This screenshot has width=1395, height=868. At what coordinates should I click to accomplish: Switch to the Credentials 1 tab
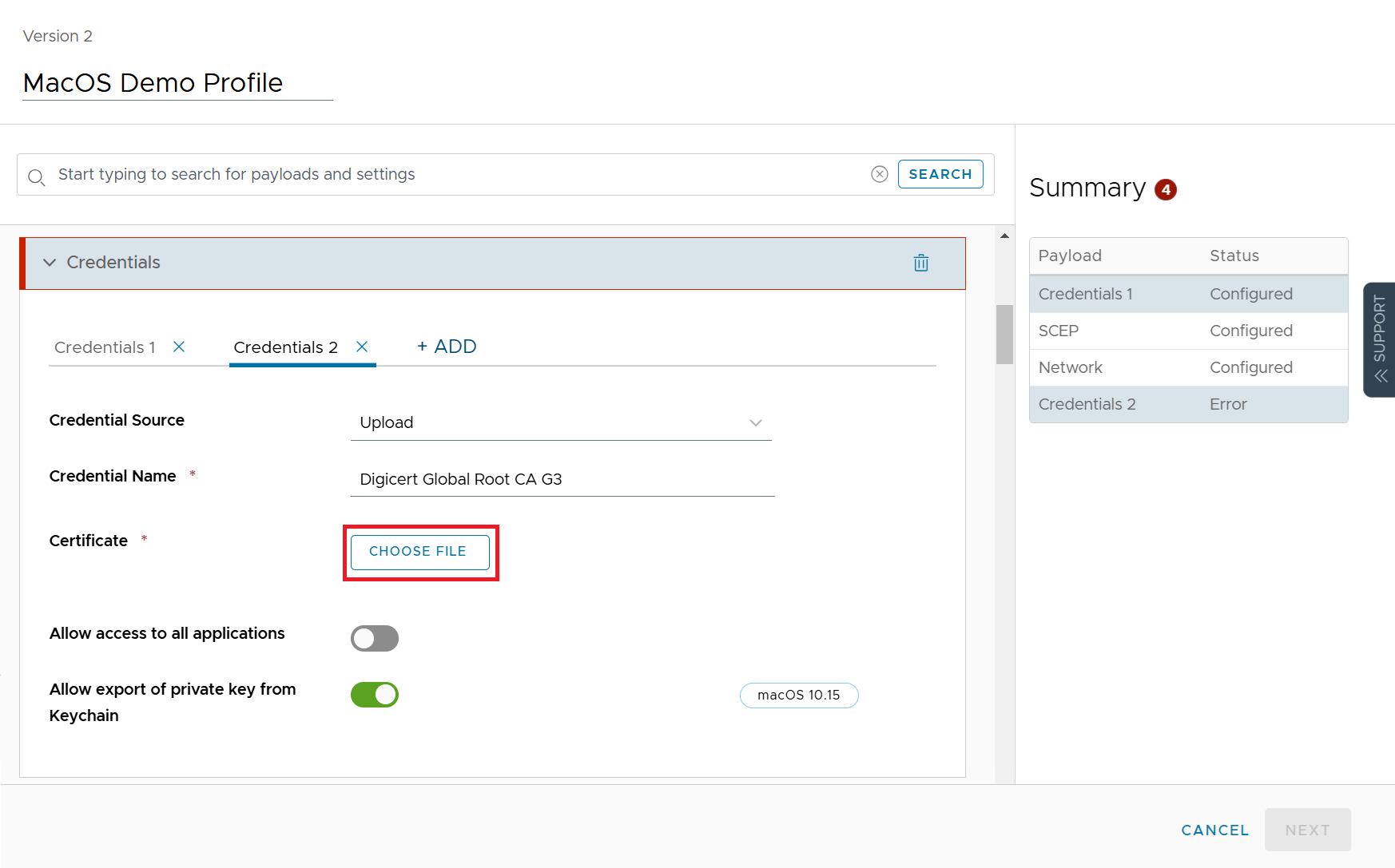(105, 347)
